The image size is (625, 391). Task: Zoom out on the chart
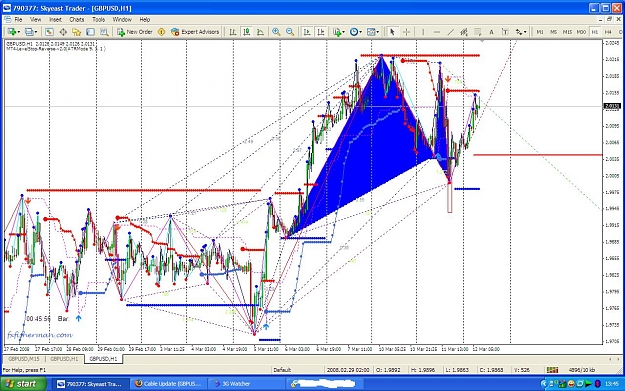click(x=290, y=32)
